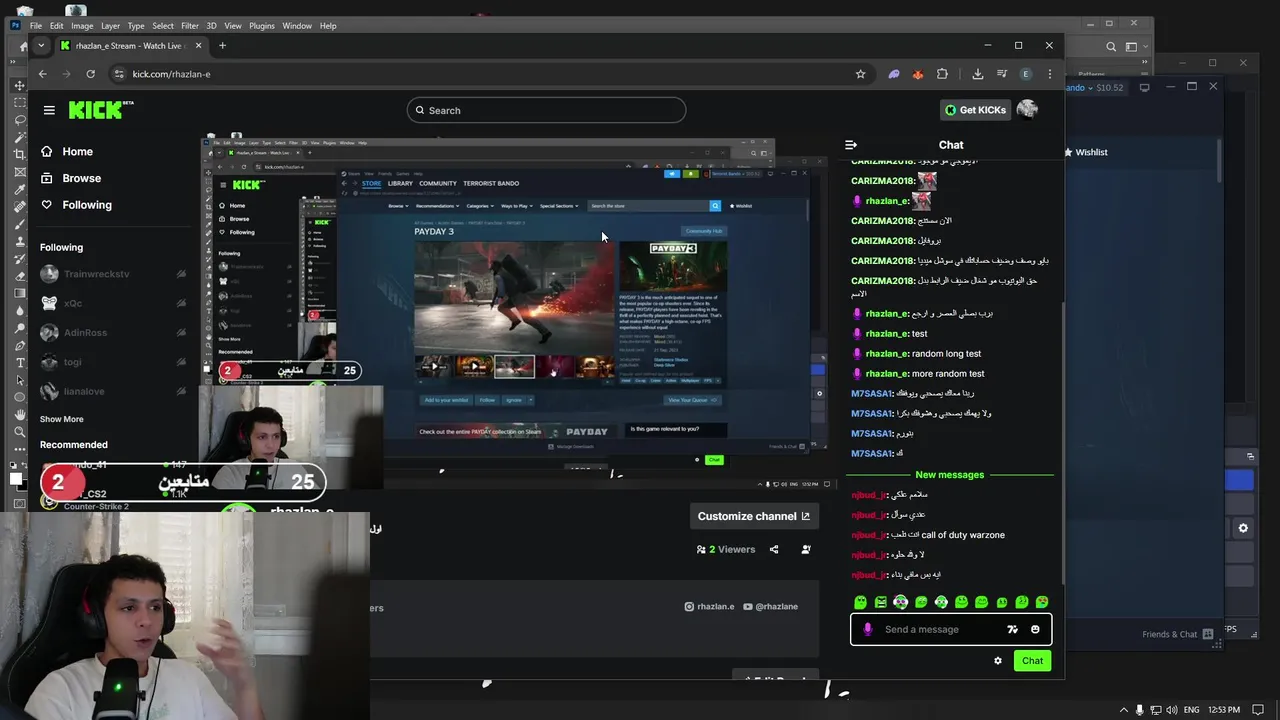This screenshot has height=720, width=1280.
Task: Click the Kick search field
Action: (x=546, y=110)
